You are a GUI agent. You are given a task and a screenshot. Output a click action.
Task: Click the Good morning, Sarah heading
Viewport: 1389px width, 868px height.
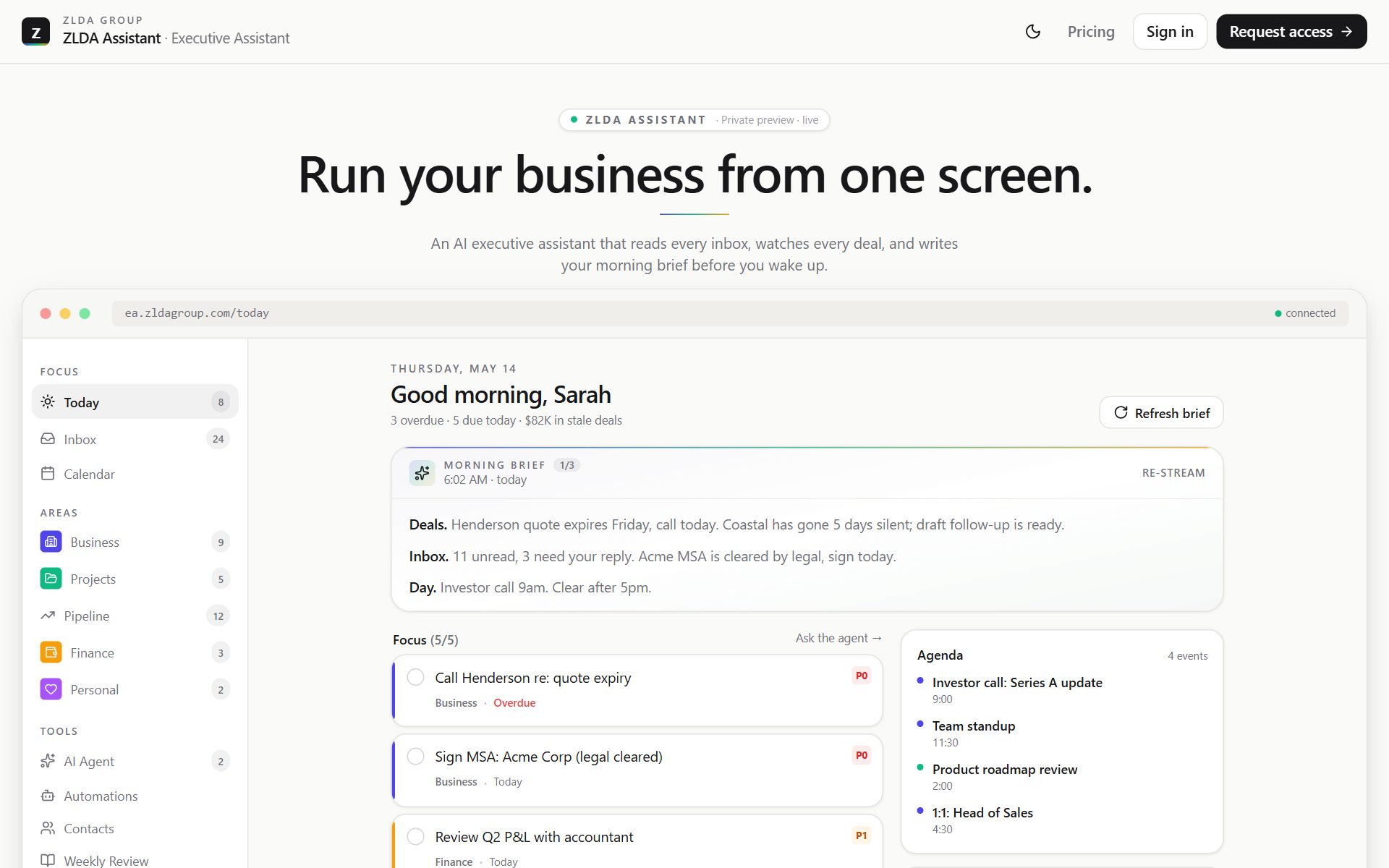pyautogui.click(x=501, y=395)
